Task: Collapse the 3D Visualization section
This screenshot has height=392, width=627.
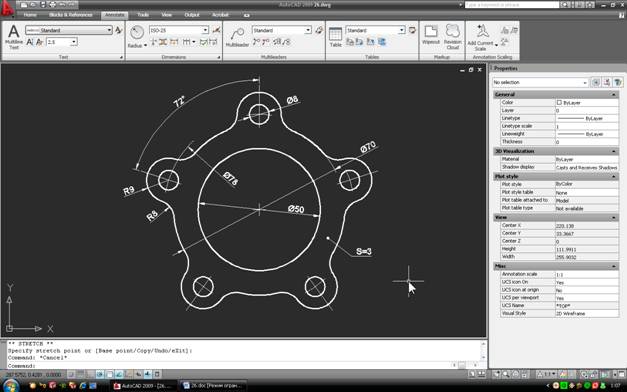Action: [614, 151]
